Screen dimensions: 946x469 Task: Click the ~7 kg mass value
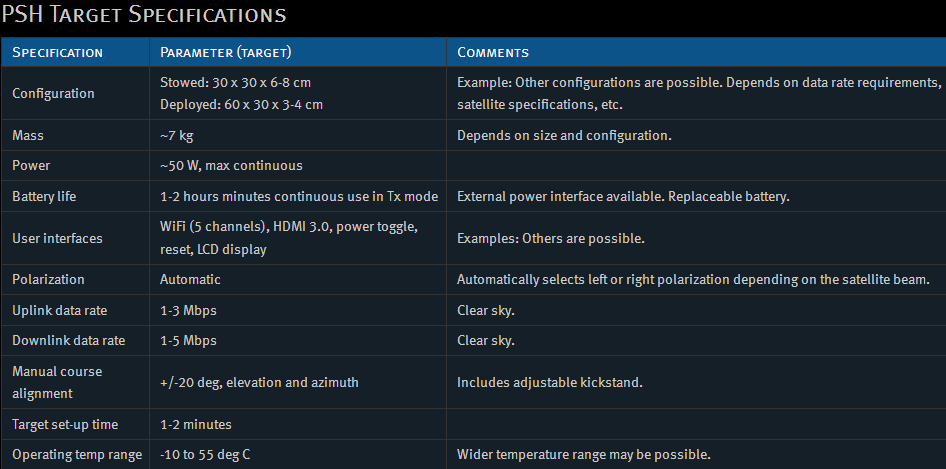(178, 135)
